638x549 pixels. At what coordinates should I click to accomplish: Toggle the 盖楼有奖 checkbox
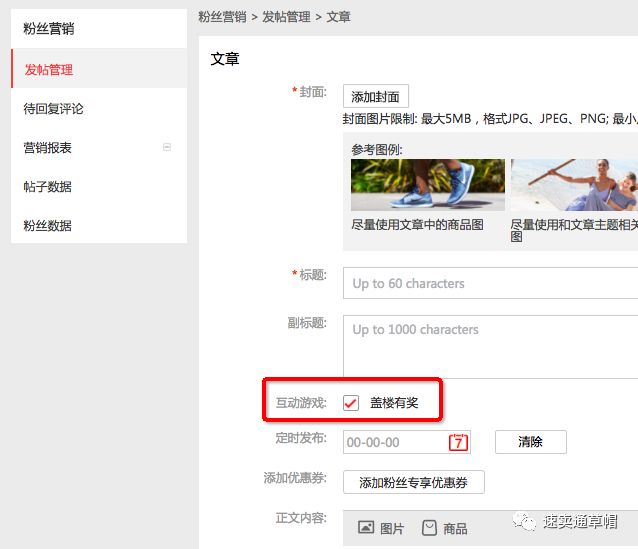pos(351,403)
